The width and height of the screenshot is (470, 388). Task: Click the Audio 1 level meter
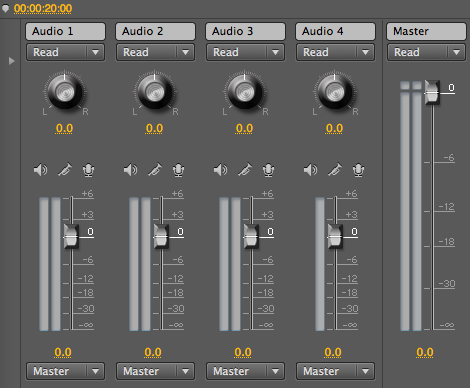50,264
